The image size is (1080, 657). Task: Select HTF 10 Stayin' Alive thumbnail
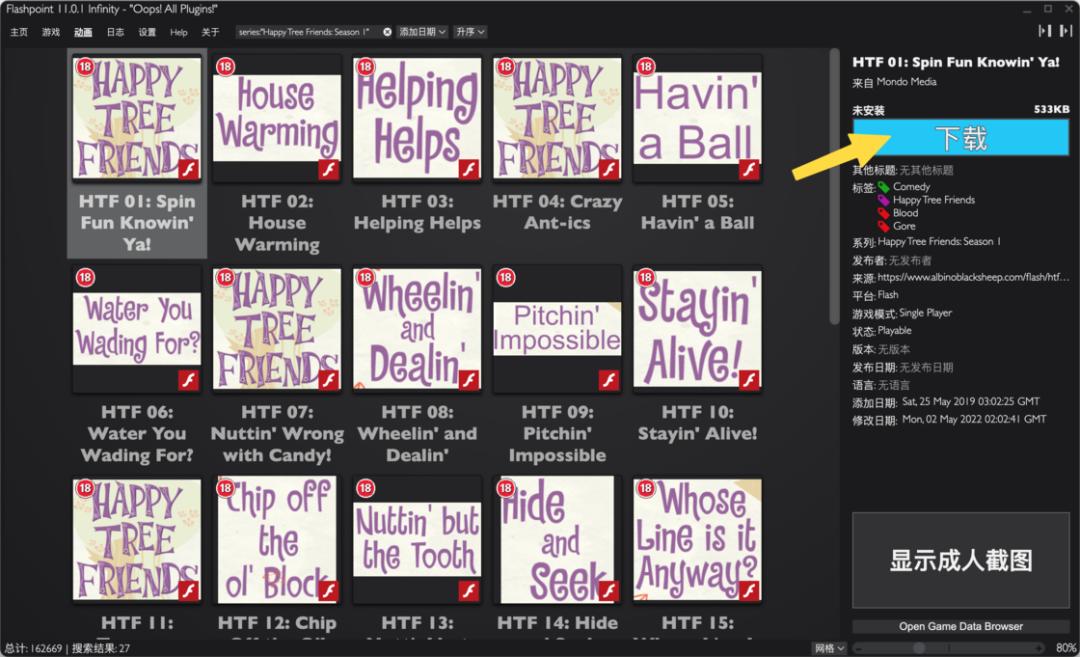point(697,328)
